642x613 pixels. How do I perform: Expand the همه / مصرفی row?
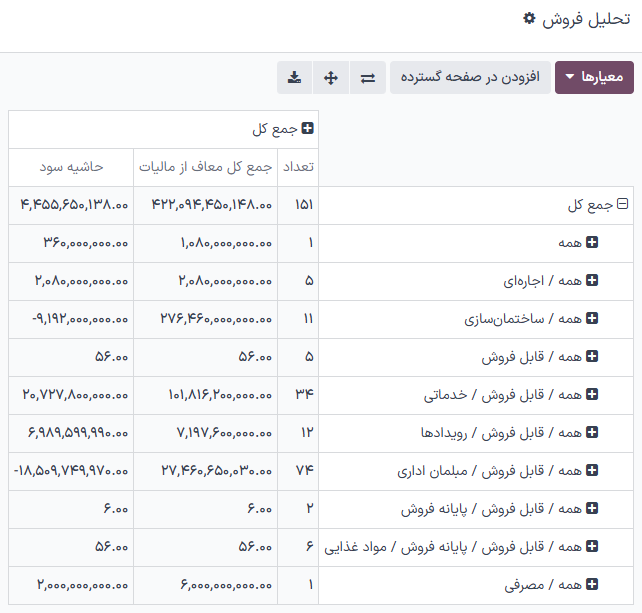pyautogui.click(x=592, y=585)
